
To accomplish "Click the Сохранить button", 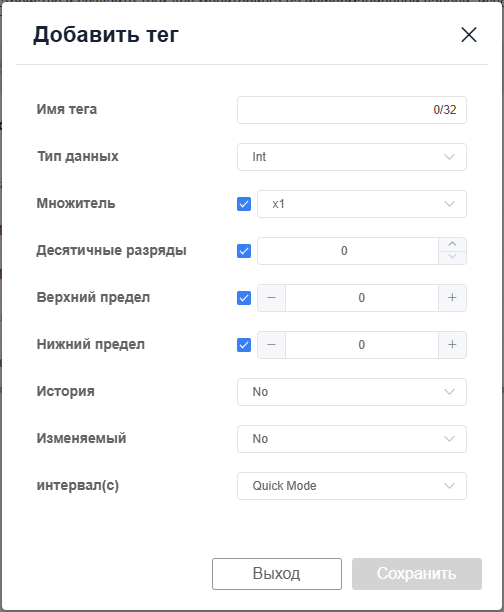I will (417, 574).
